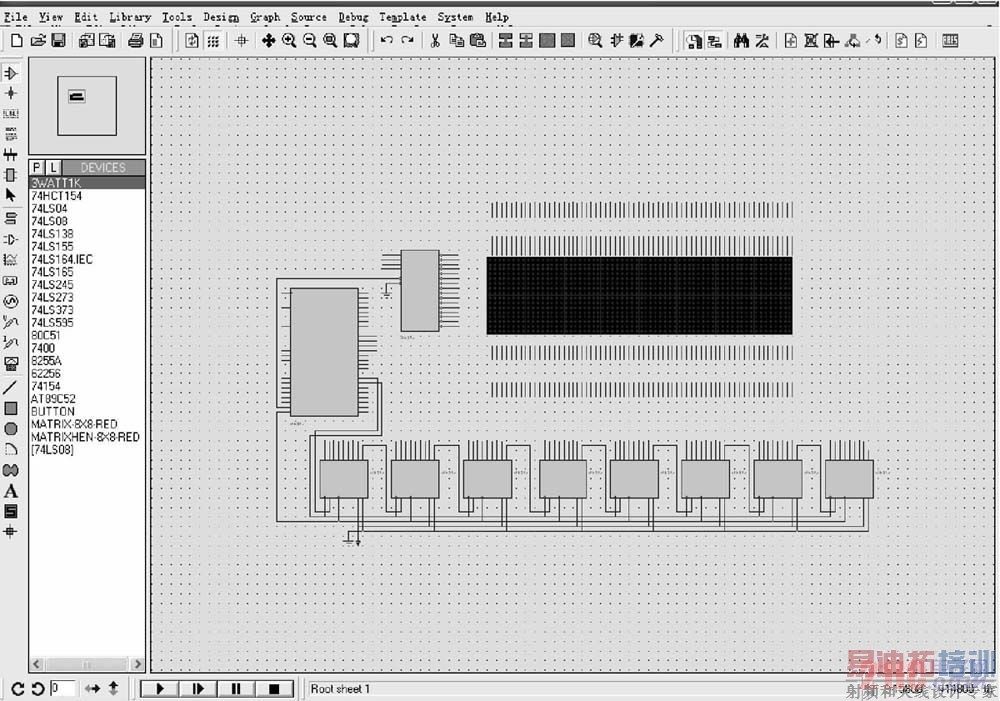The width and height of the screenshot is (1000, 701).
Task: Copy selection to clipboard
Action: (457, 41)
